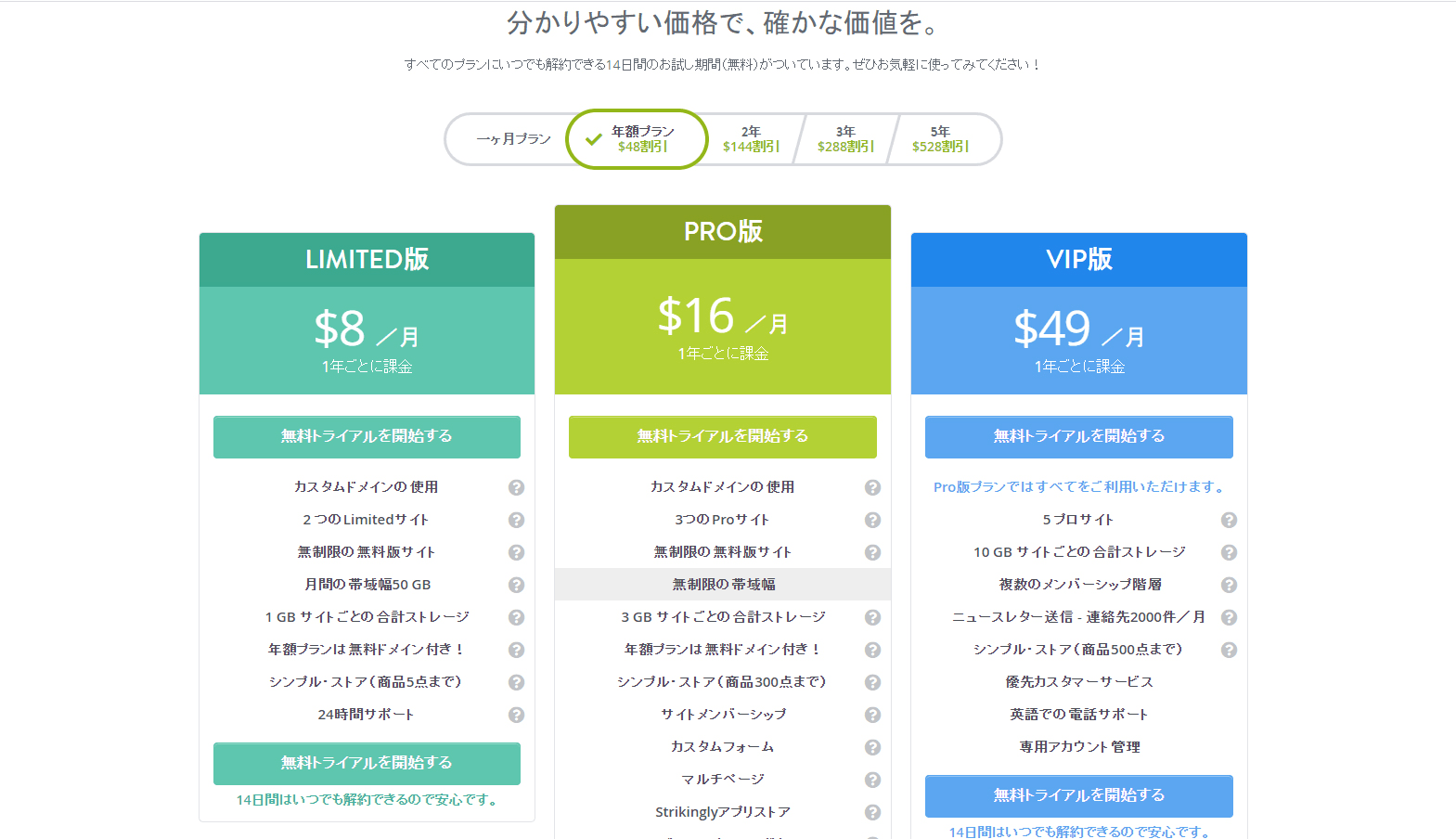Start free trial at top of LIMITED plan
This screenshot has width=1456, height=839.
(x=367, y=436)
